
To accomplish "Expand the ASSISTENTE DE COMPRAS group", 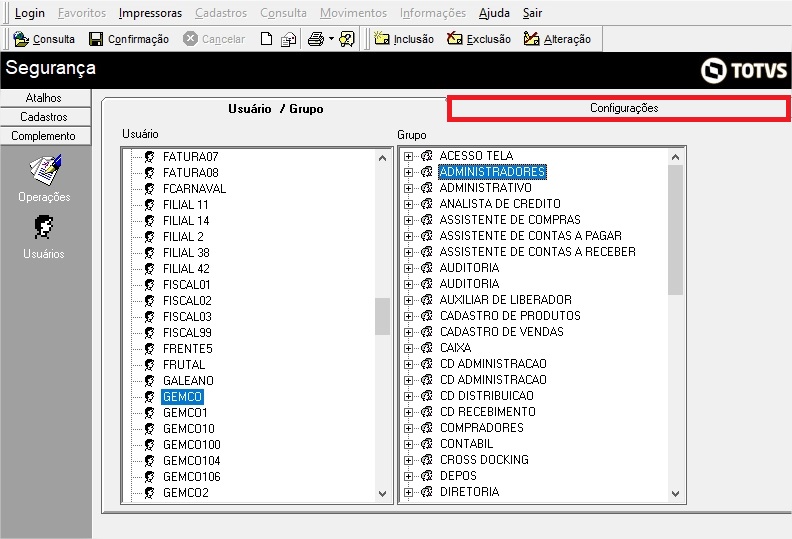I will tap(408, 220).
